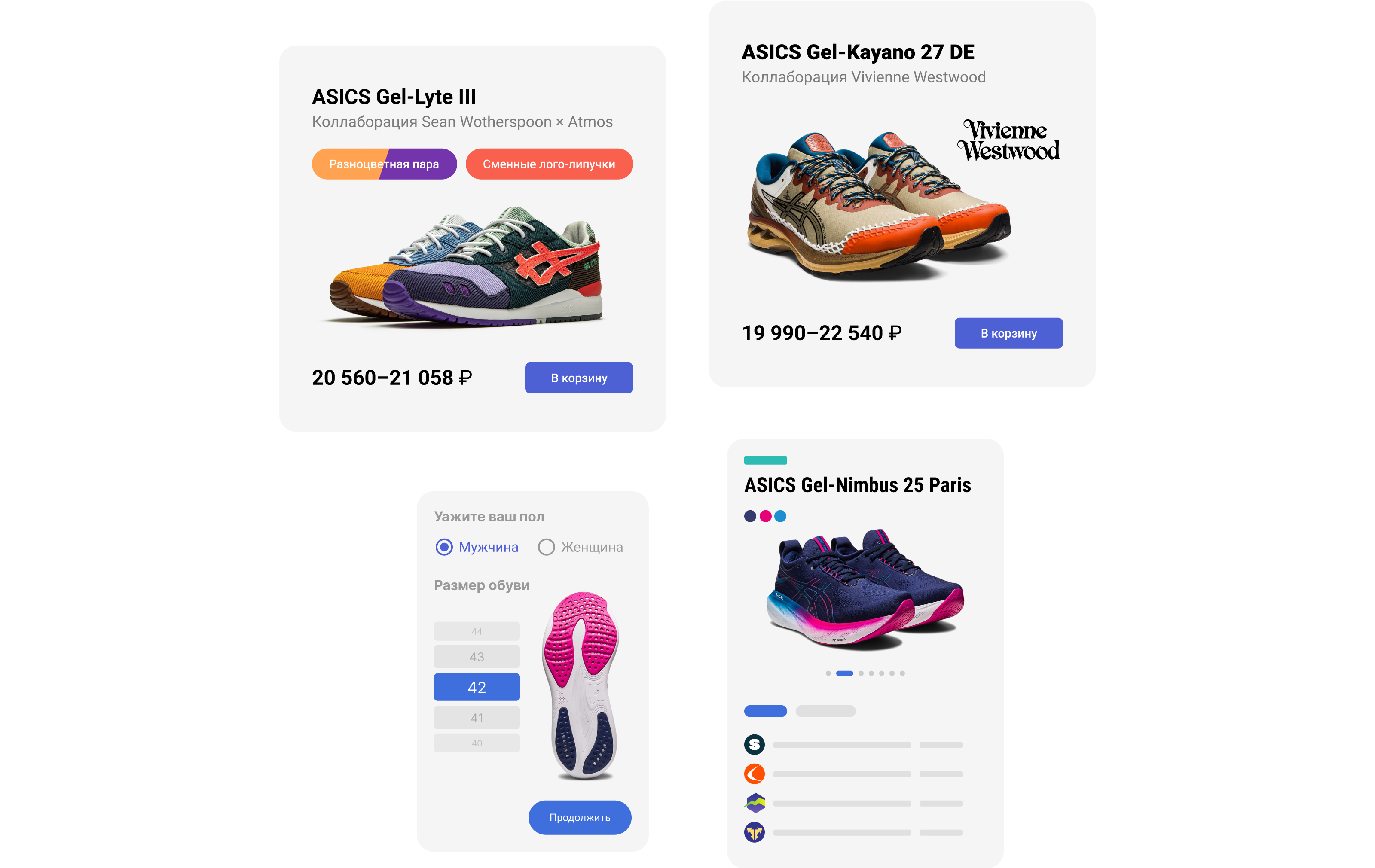Choose shoe size 43
This screenshot has height=868, width=1375.
477,657
